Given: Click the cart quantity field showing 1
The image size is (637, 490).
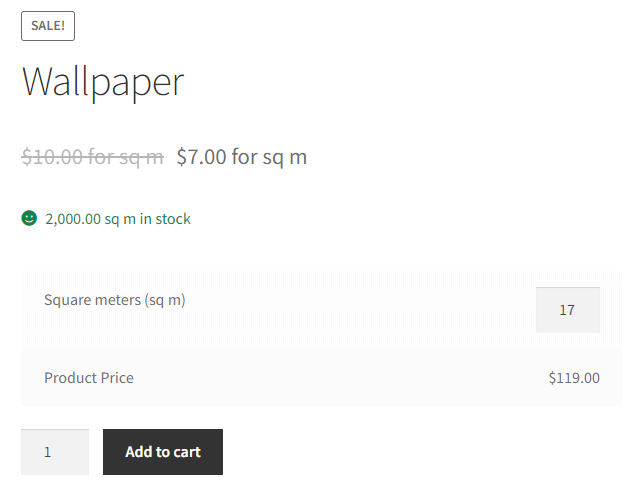Looking at the screenshot, I should pyautogui.click(x=55, y=452).
